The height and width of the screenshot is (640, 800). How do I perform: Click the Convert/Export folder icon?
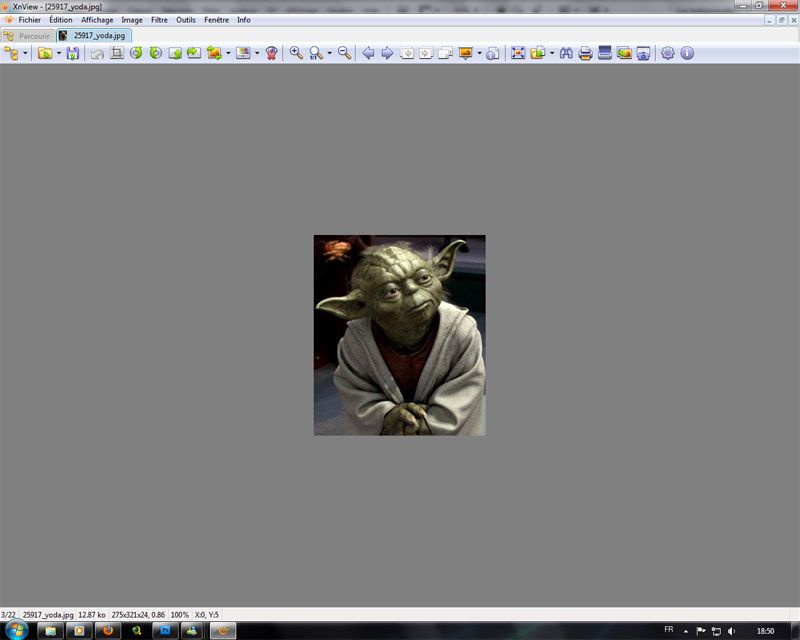(538, 53)
